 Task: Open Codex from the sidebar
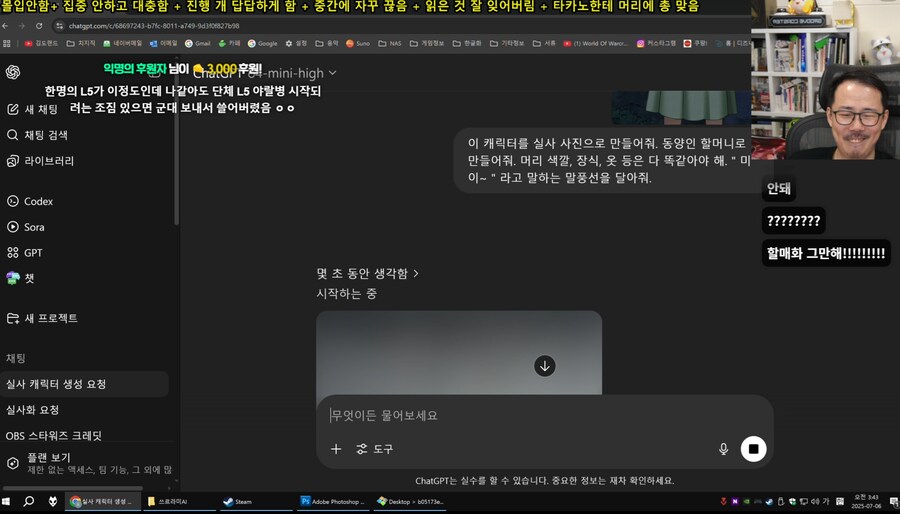(30, 201)
